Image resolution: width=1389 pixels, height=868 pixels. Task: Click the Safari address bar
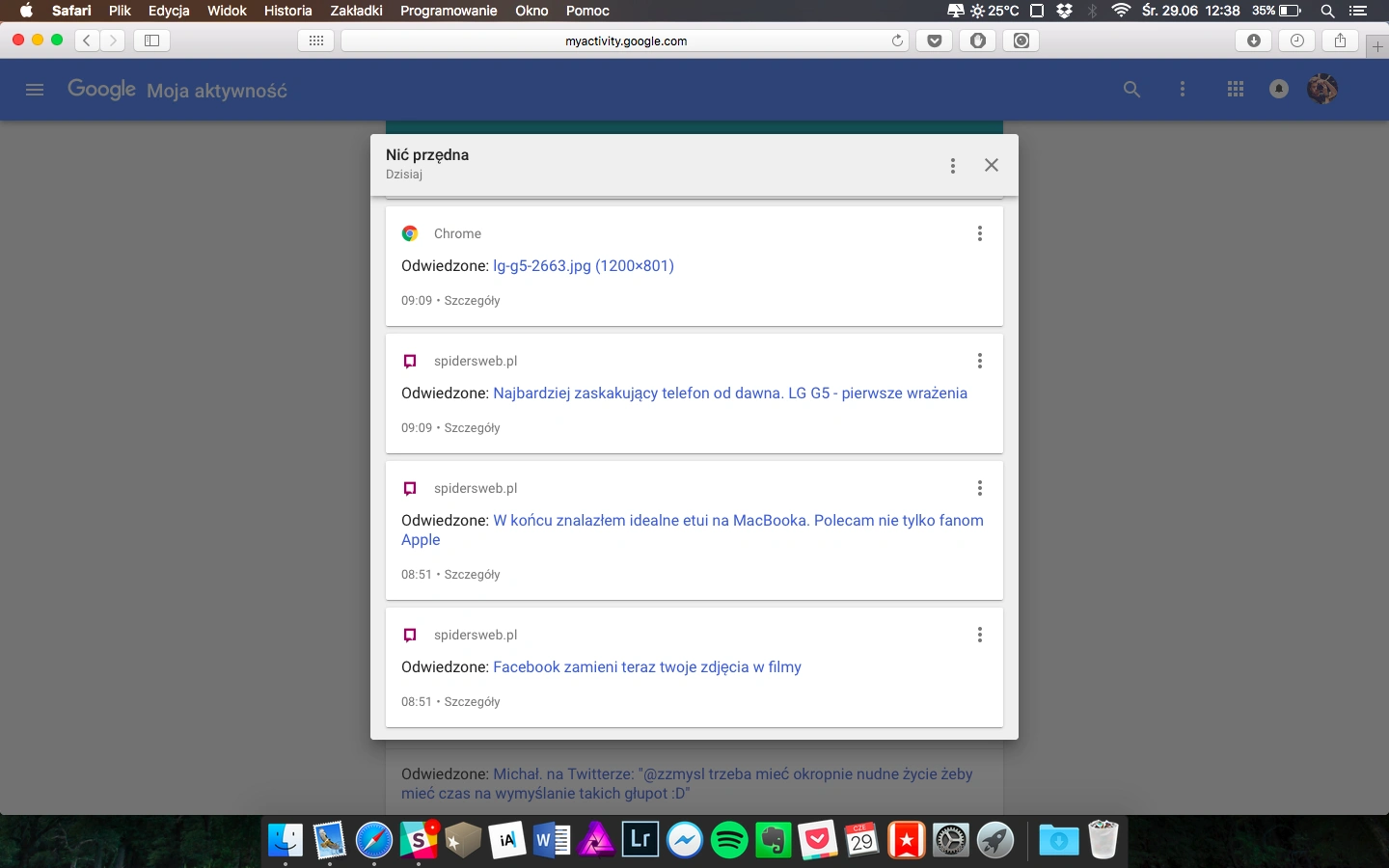(x=625, y=41)
